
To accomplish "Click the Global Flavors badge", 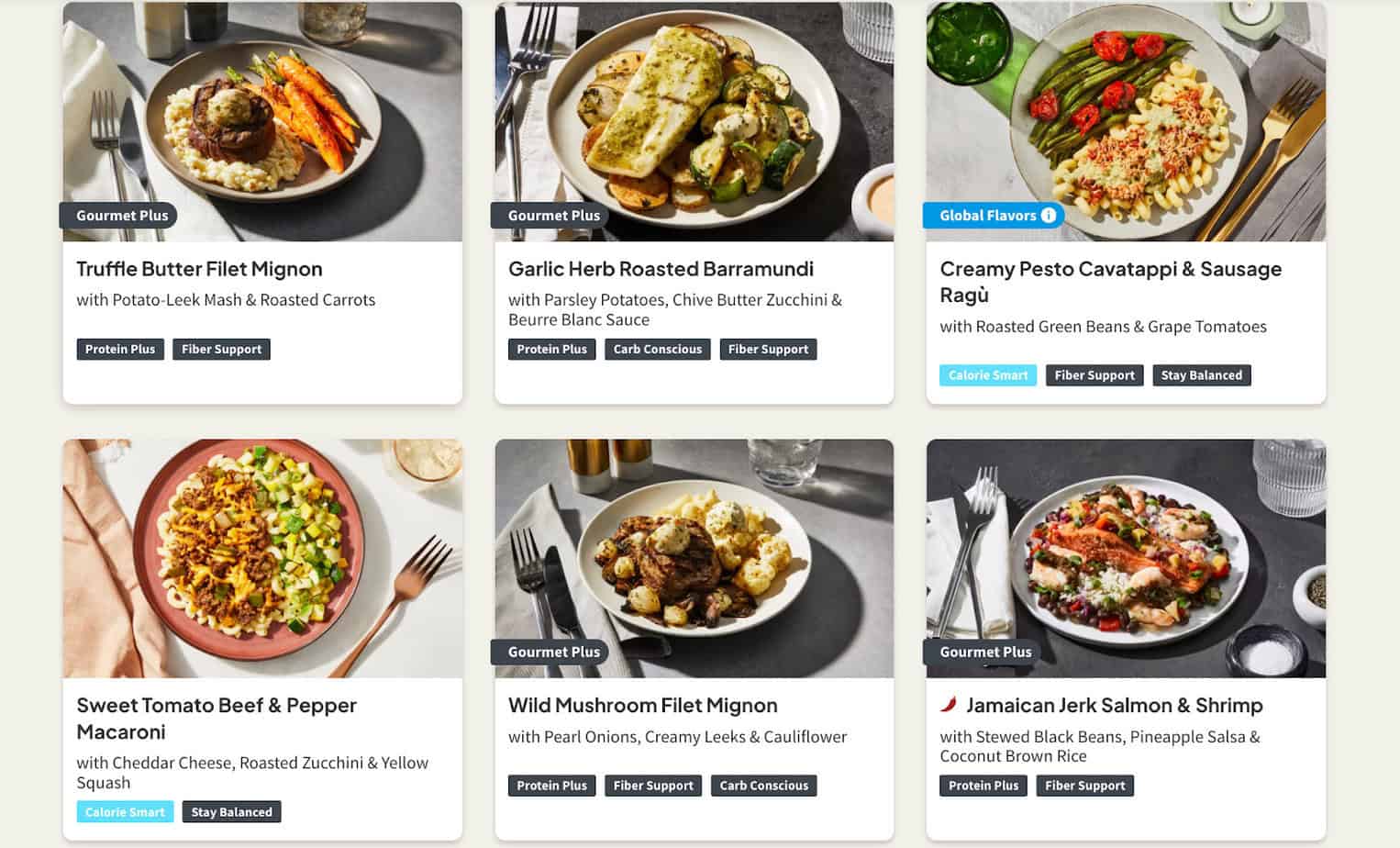I will [994, 216].
